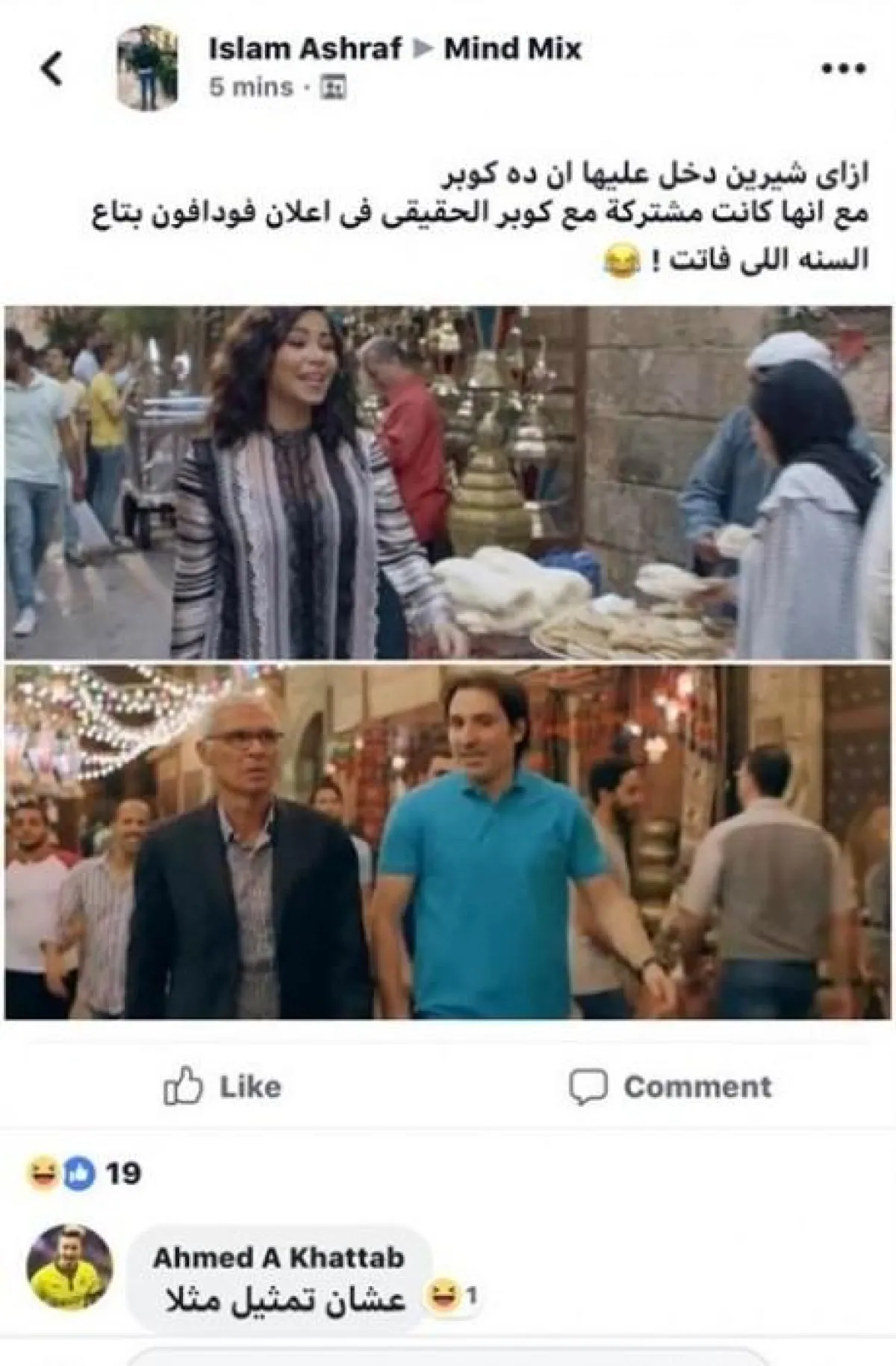Click the 5 mins post timestamp
896x1366 pixels.
(251, 88)
